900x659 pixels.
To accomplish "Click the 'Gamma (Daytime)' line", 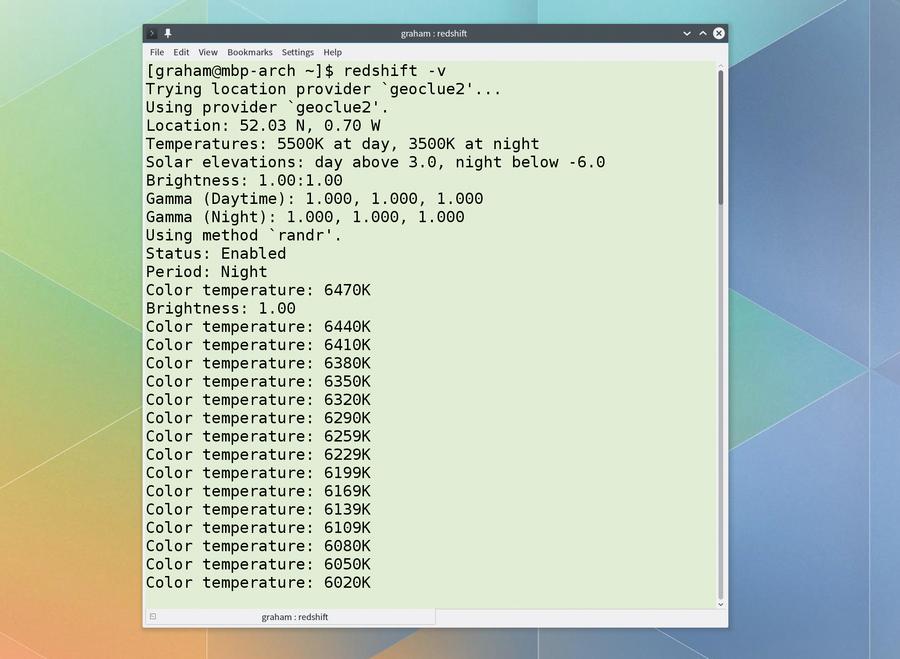I will [315, 199].
